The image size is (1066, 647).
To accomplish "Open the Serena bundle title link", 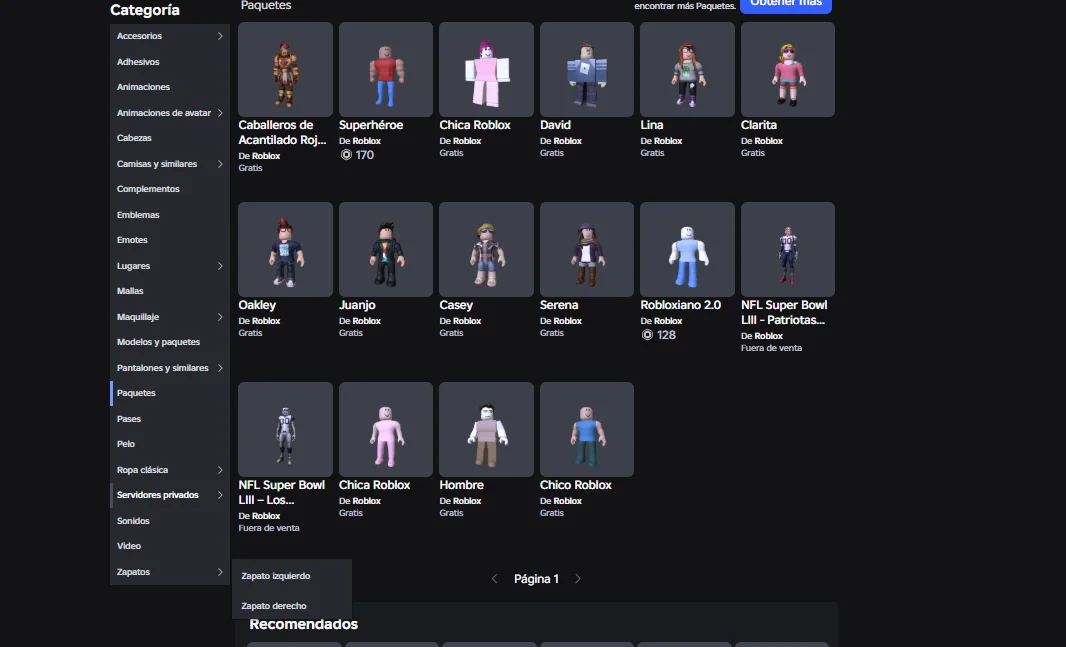I will [x=561, y=305].
